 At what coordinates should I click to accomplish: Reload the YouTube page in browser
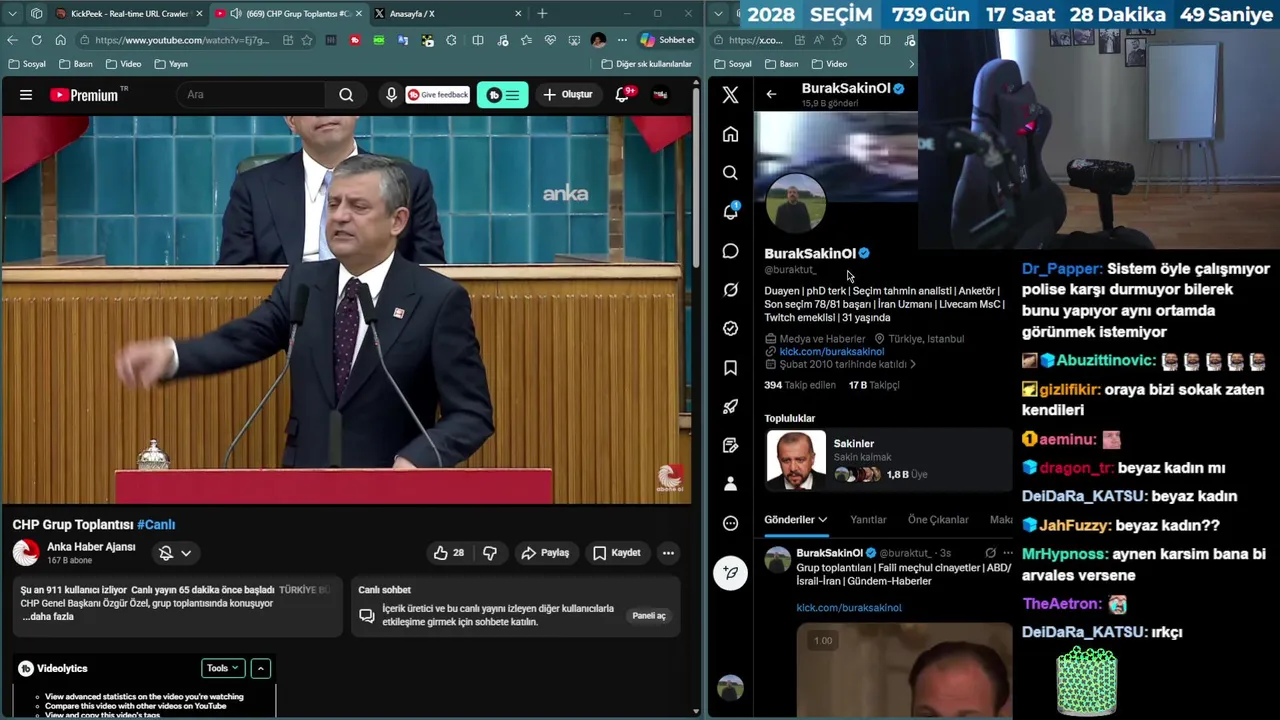[36, 40]
